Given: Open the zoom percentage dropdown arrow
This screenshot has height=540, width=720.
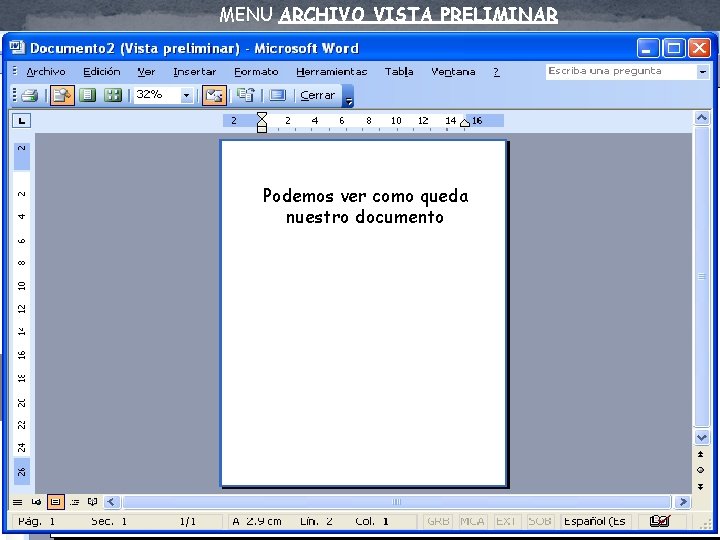Looking at the screenshot, I should (186, 96).
